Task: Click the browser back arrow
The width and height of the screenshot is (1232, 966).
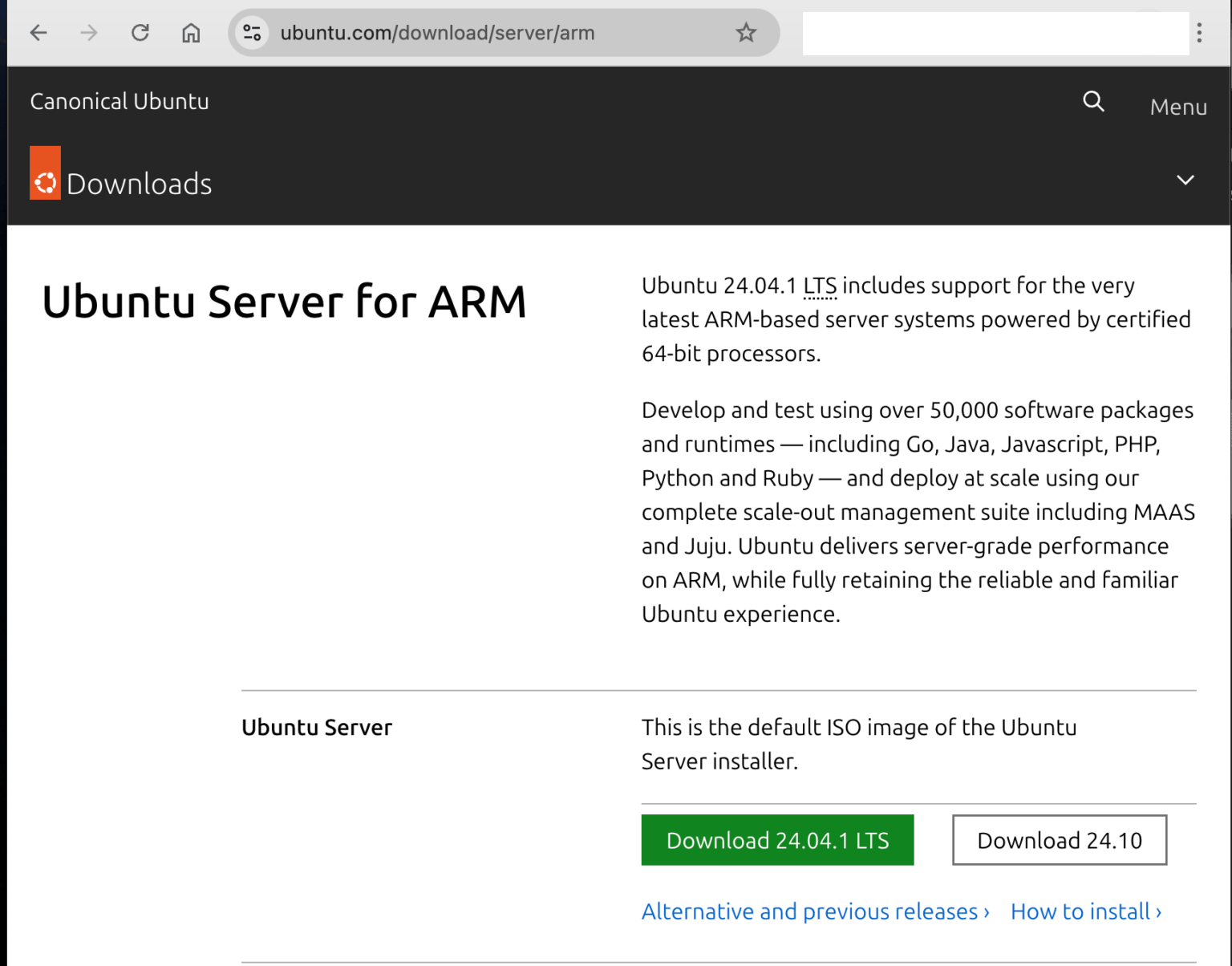Action: click(x=38, y=33)
